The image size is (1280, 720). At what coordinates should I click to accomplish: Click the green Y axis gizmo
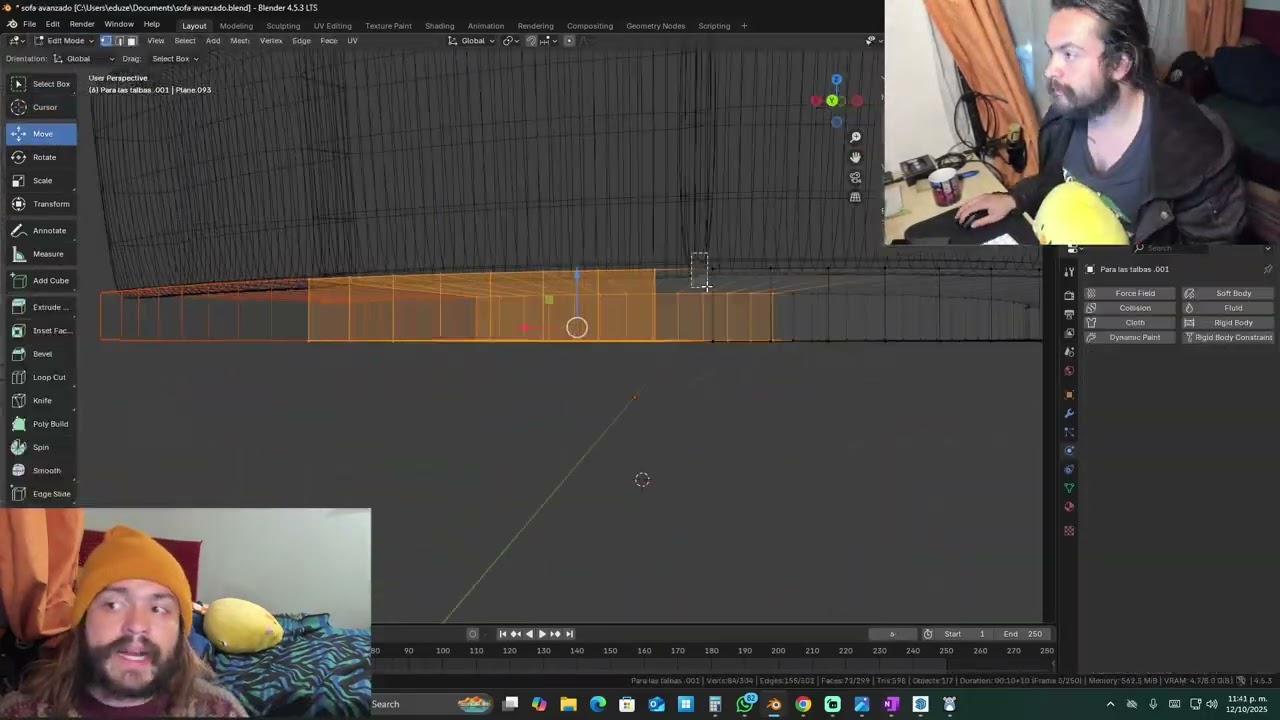832,101
